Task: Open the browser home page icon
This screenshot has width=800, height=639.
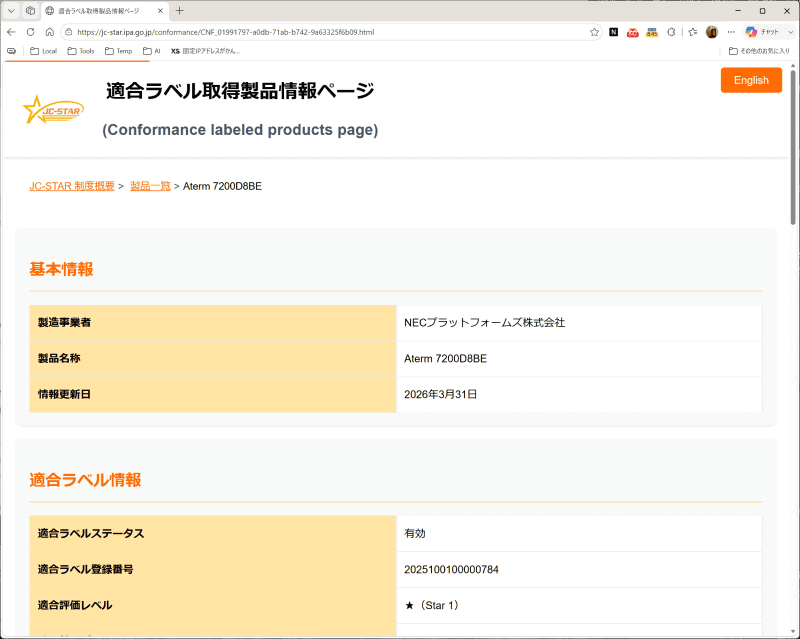Action: [49, 32]
